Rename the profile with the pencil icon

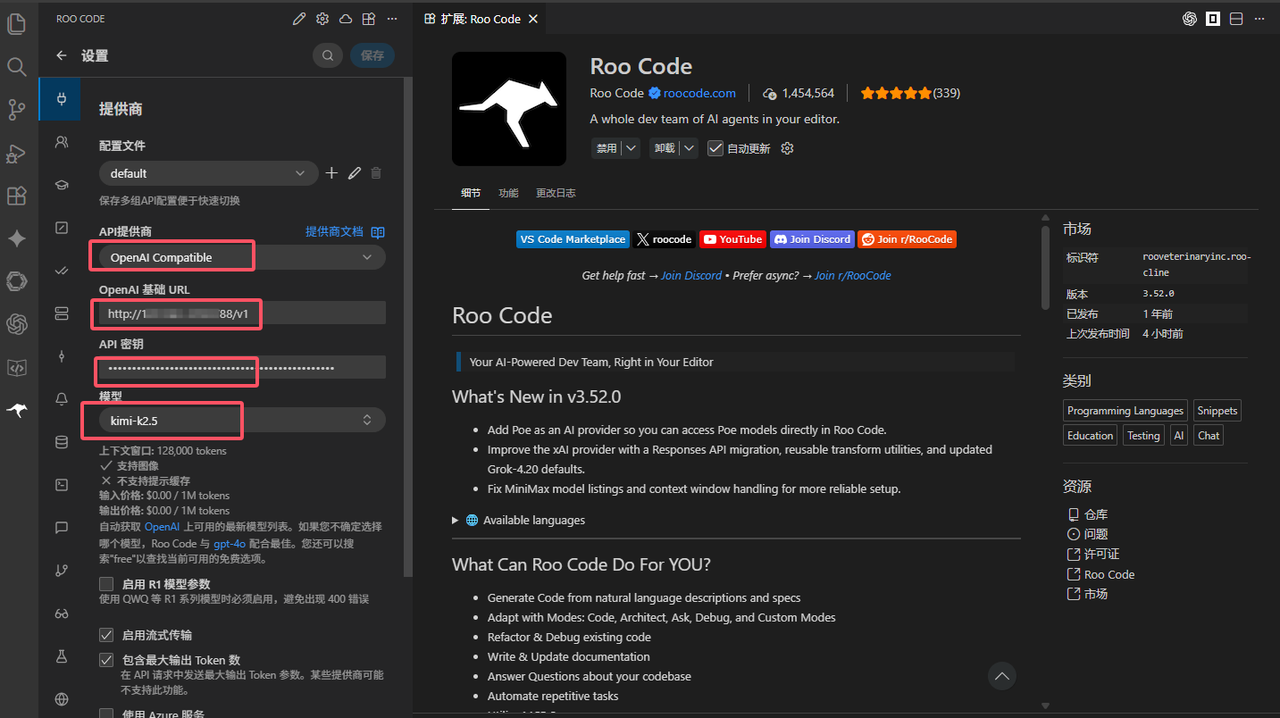point(354,173)
